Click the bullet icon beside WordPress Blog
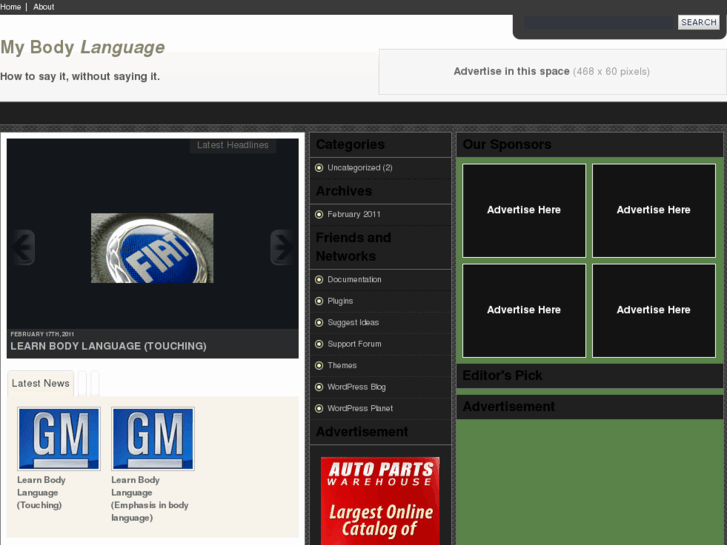The width and height of the screenshot is (727, 545). pos(319,387)
